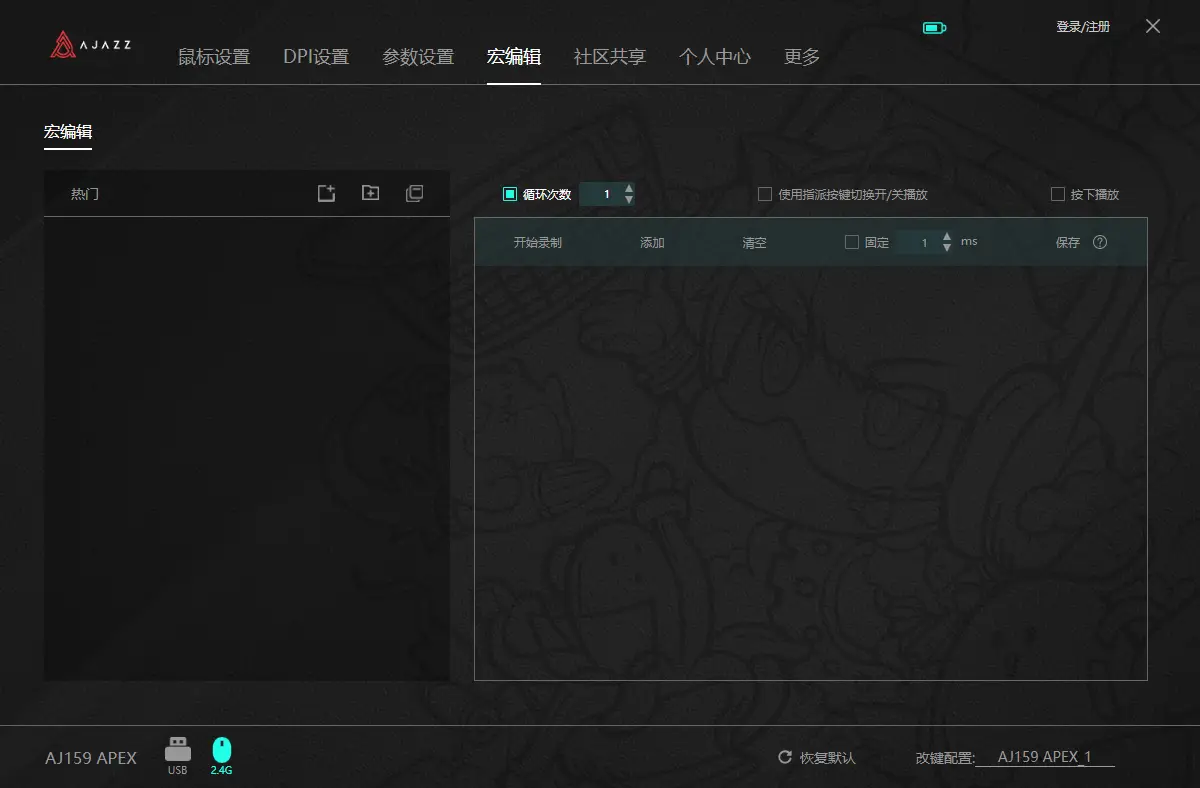Increase loop count with 循环次数 up arrow

[629, 188]
